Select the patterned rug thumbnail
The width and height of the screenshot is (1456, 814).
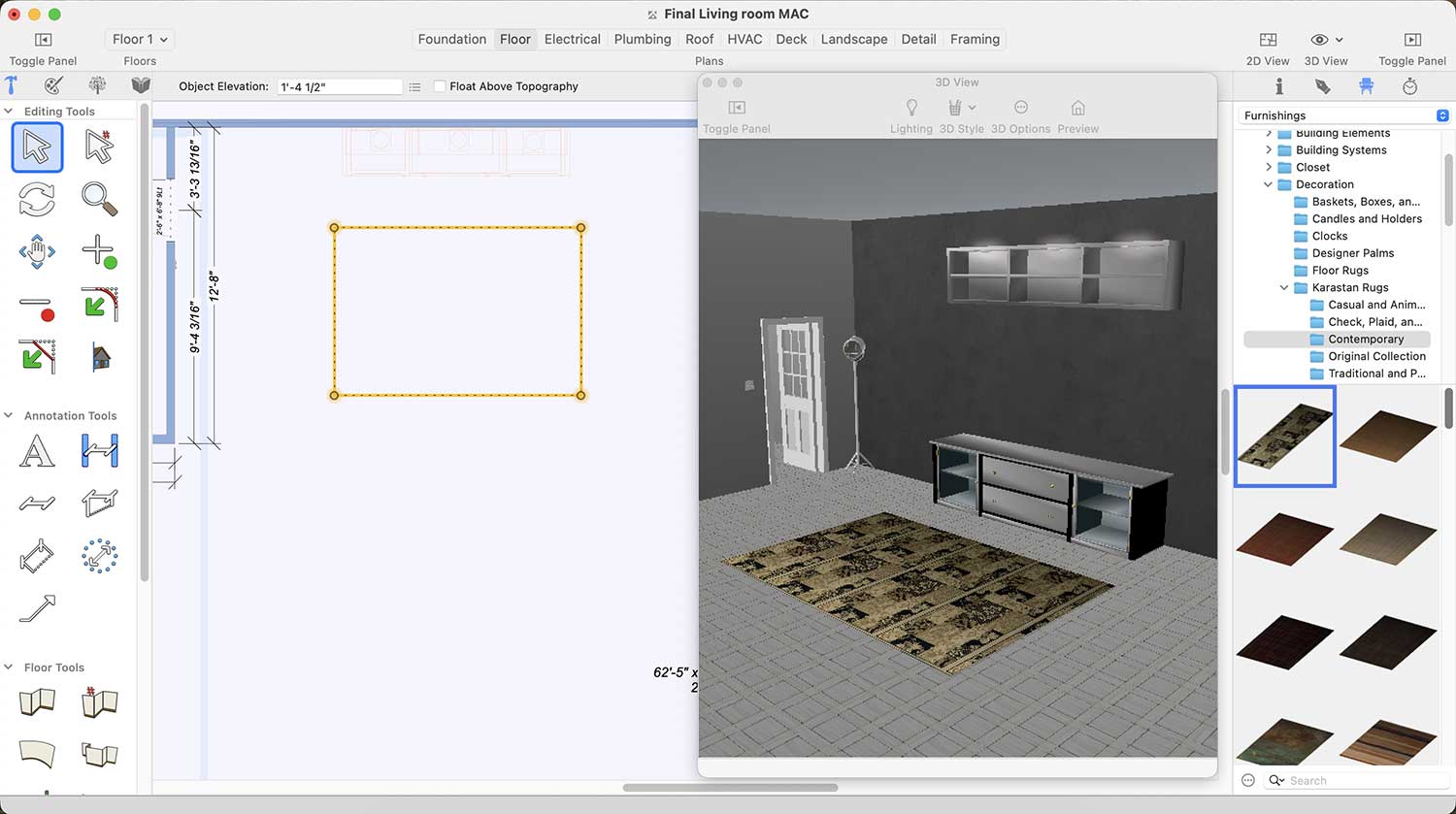tap(1284, 436)
